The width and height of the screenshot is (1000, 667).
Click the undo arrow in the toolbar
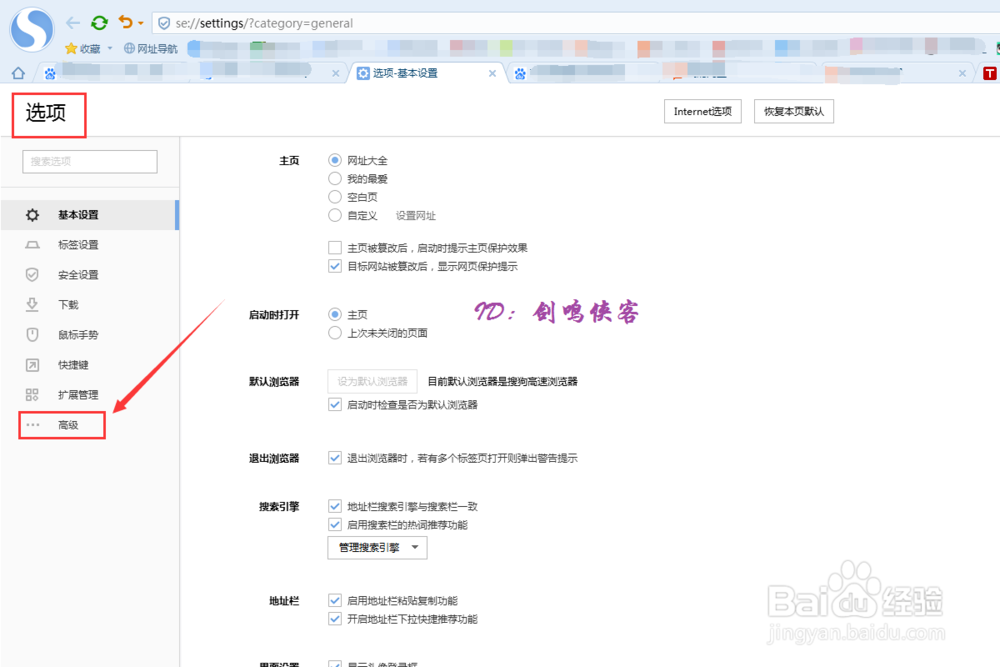pos(124,22)
